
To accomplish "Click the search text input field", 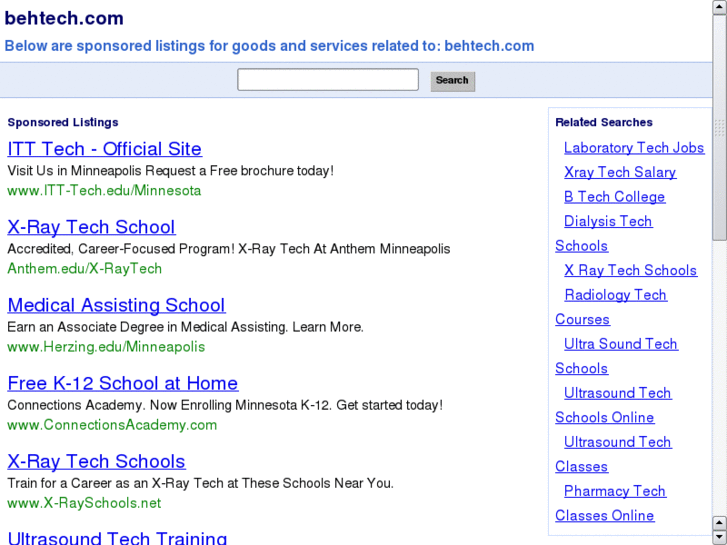I will coord(328,80).
